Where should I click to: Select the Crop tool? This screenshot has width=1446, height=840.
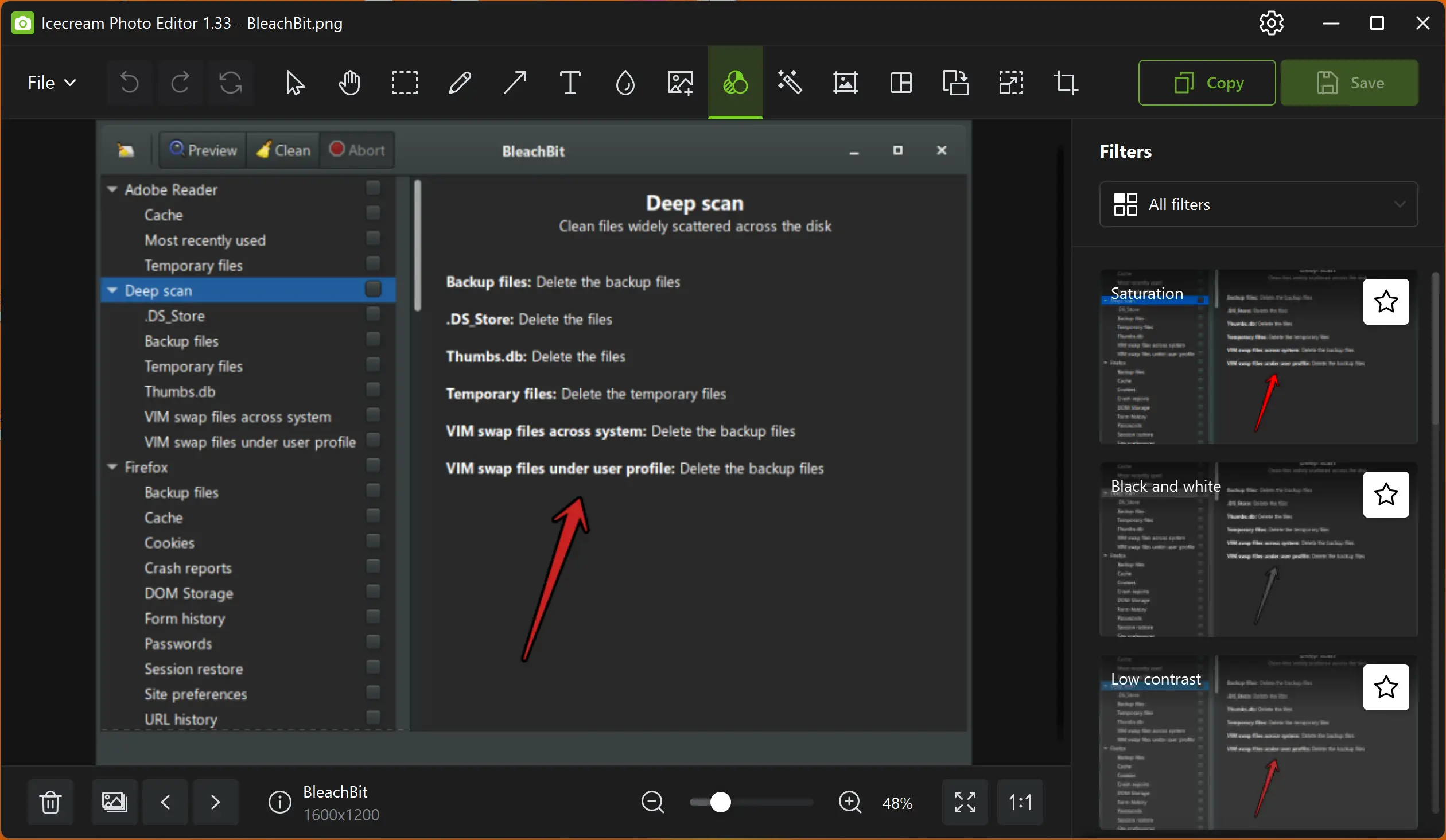tap(1066, 83)
